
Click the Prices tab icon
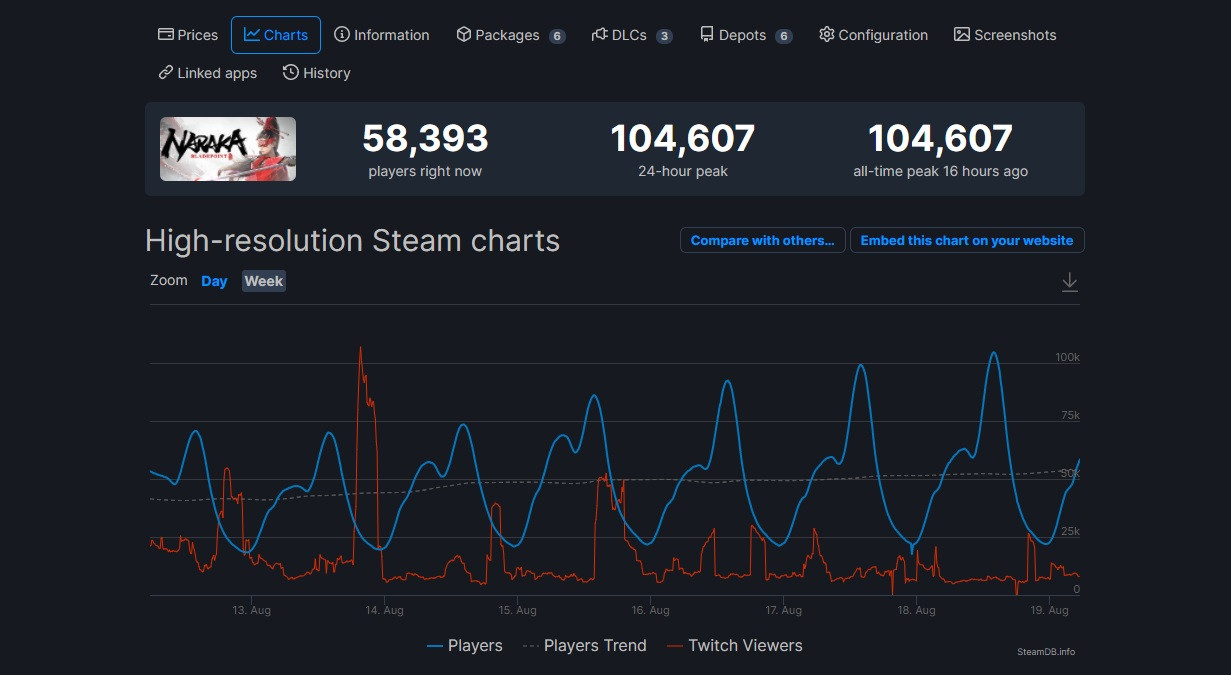[x=166, y=35]
